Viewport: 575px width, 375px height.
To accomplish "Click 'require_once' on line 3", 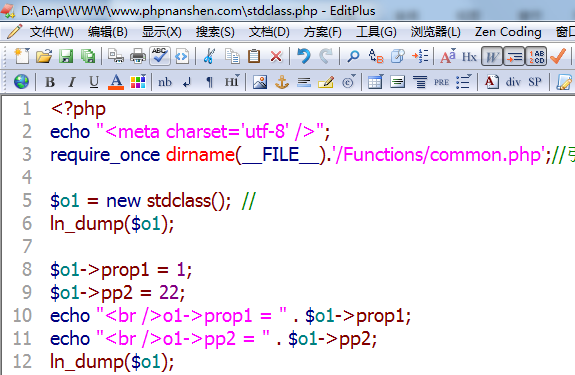I will [105, 155].
